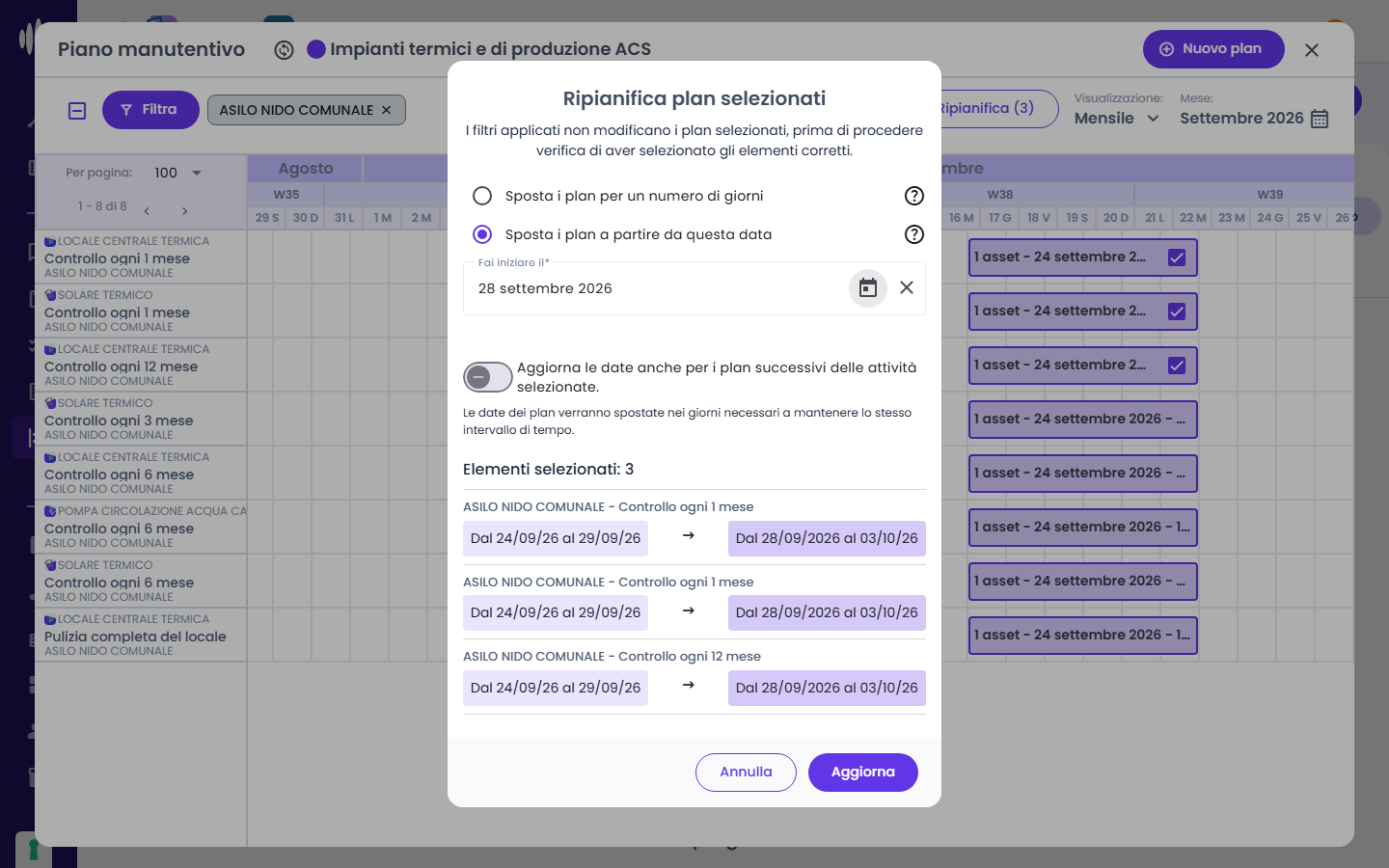Confirm with the Aggiorna button
This screenshot has width=1389, height=868.
pos(863,773)
